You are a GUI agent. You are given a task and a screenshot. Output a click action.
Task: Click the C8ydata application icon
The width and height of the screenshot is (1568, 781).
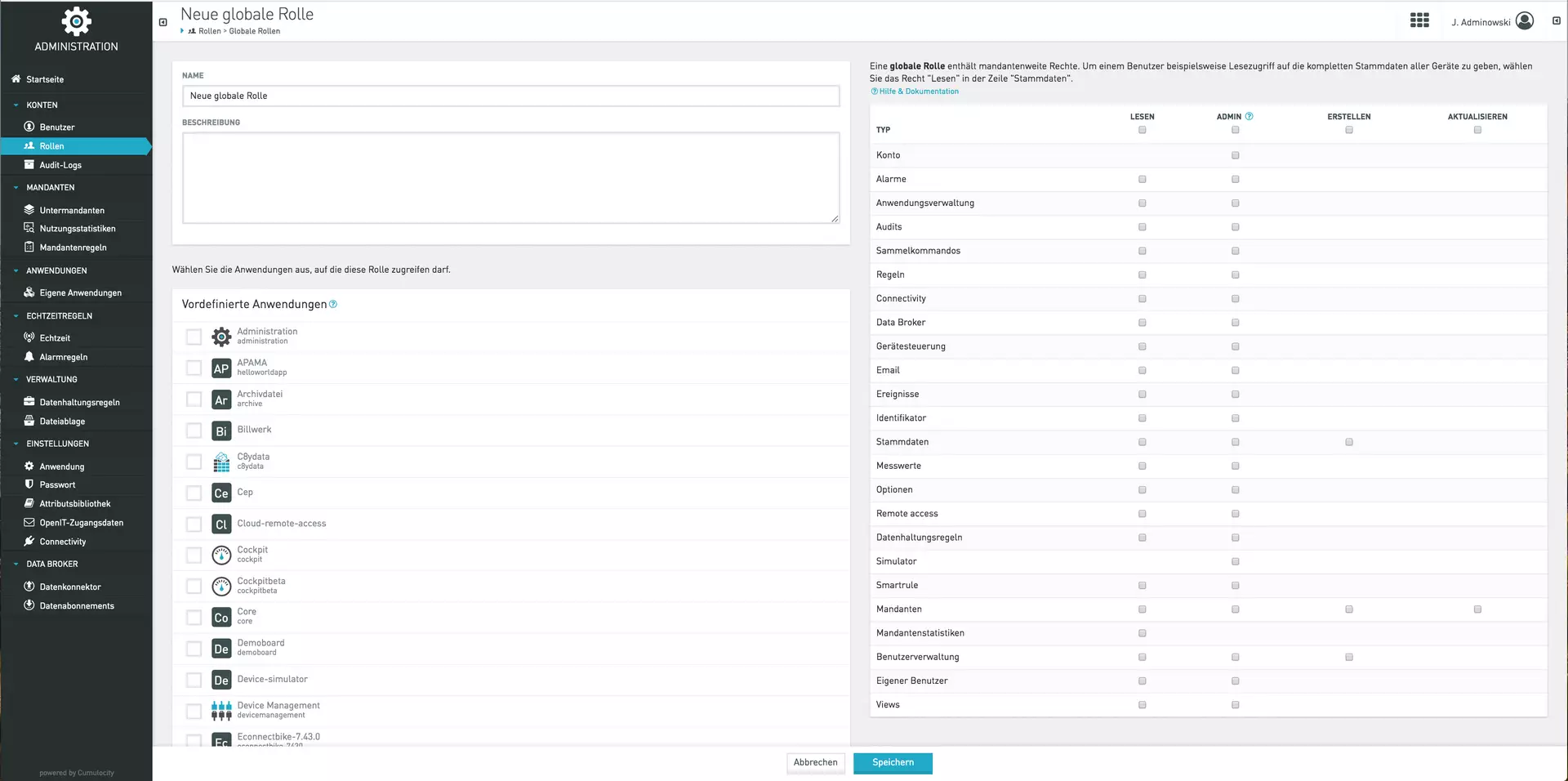tap(221, 462)
